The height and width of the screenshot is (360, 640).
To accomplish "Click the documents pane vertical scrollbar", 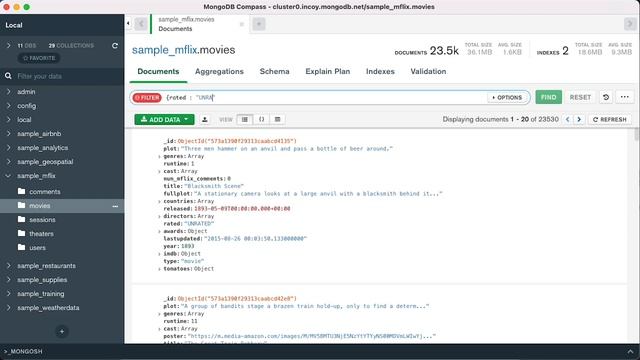I will (636, 135).
